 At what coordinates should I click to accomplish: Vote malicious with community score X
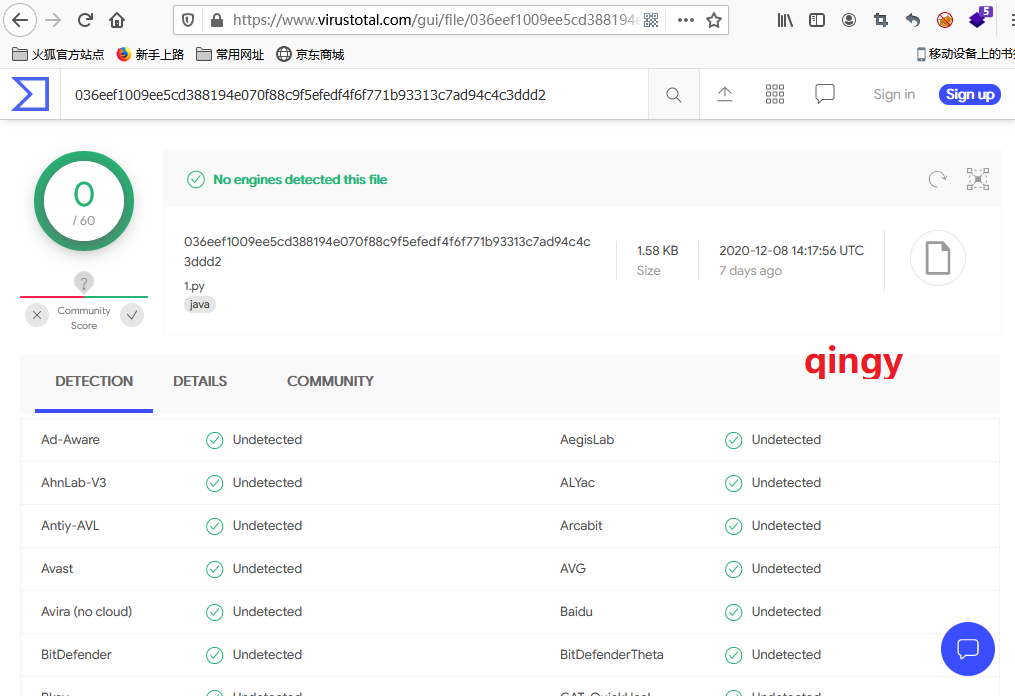coord(37,316)
